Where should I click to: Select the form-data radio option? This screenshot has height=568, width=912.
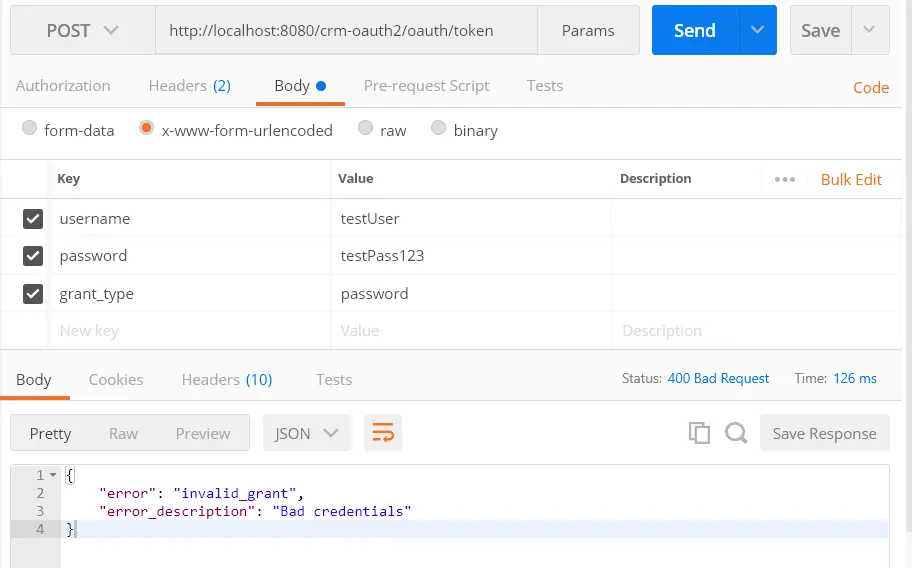(x=29, y=128)
